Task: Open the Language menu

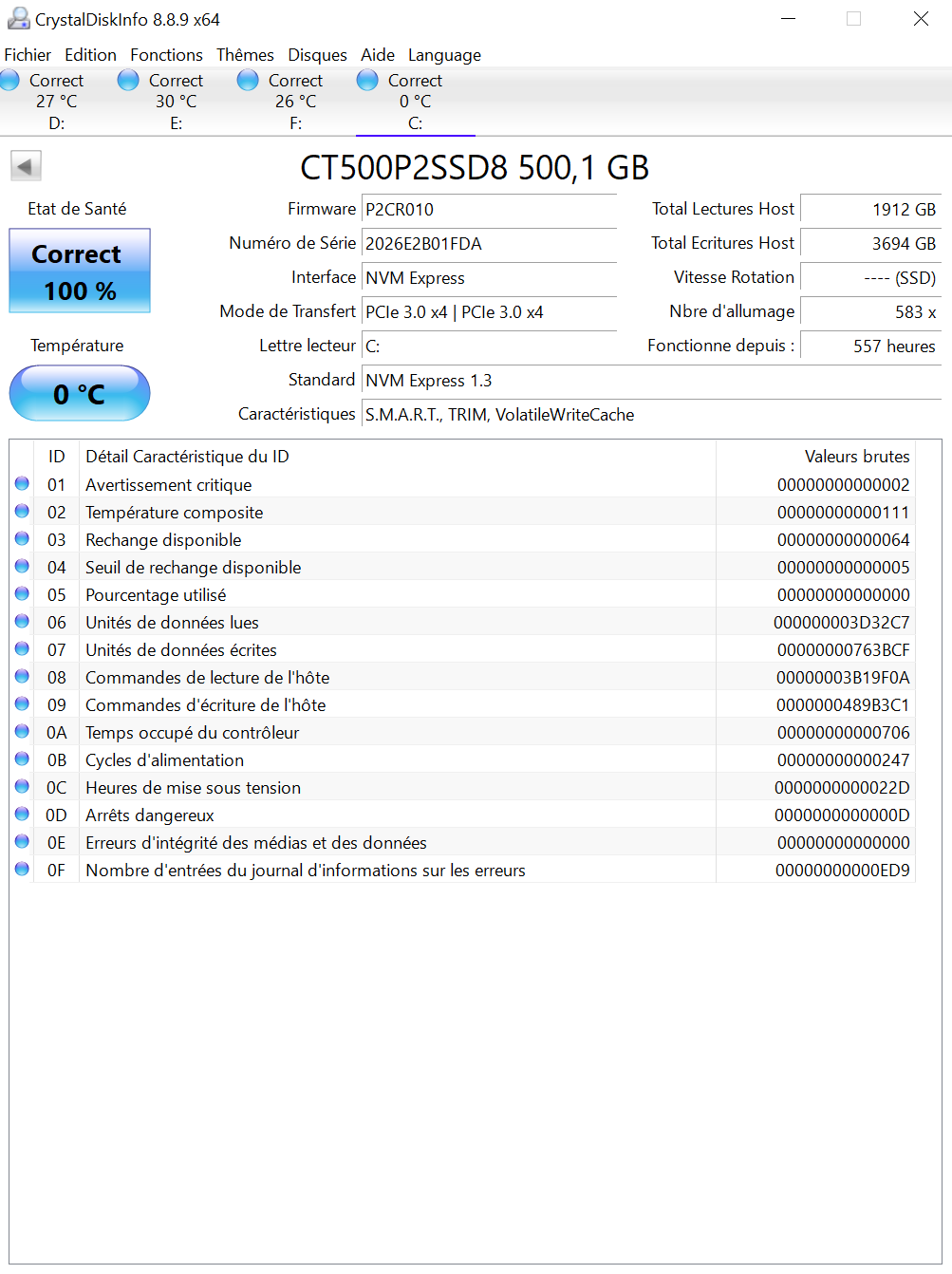Action: tap(444, 55)
